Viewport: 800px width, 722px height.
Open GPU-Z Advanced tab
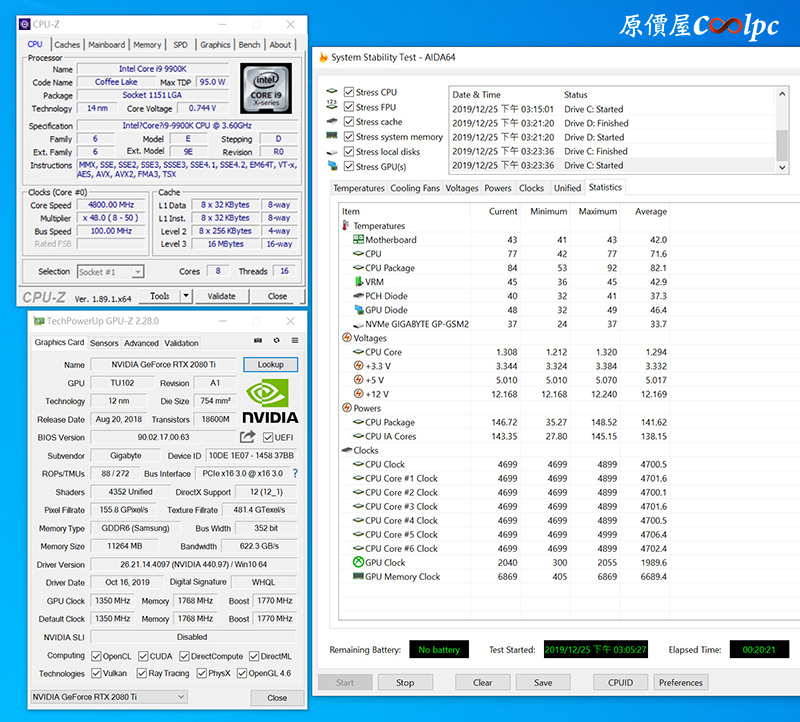pos(141,343)
